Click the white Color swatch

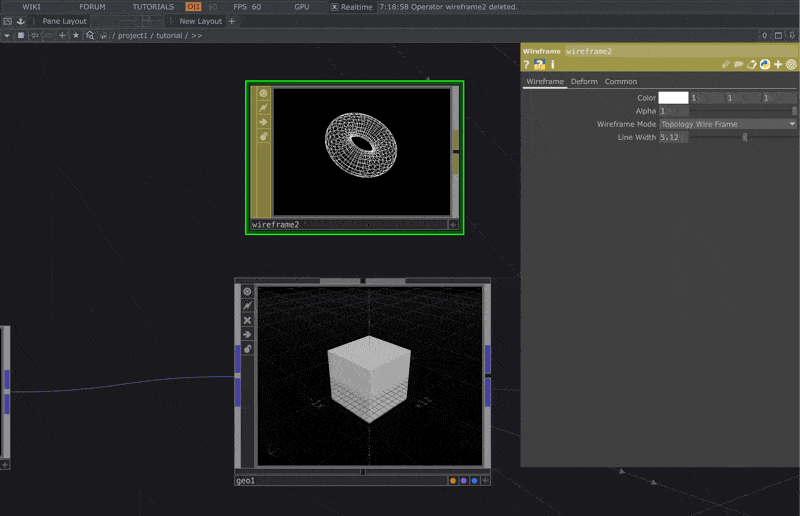[x=673, y=98]
